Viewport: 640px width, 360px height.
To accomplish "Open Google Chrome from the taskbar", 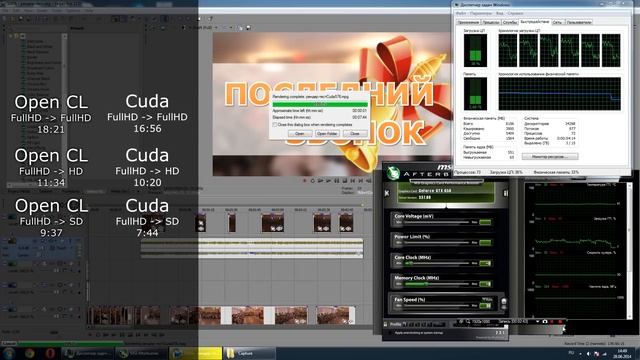I will tap(29, 353).
